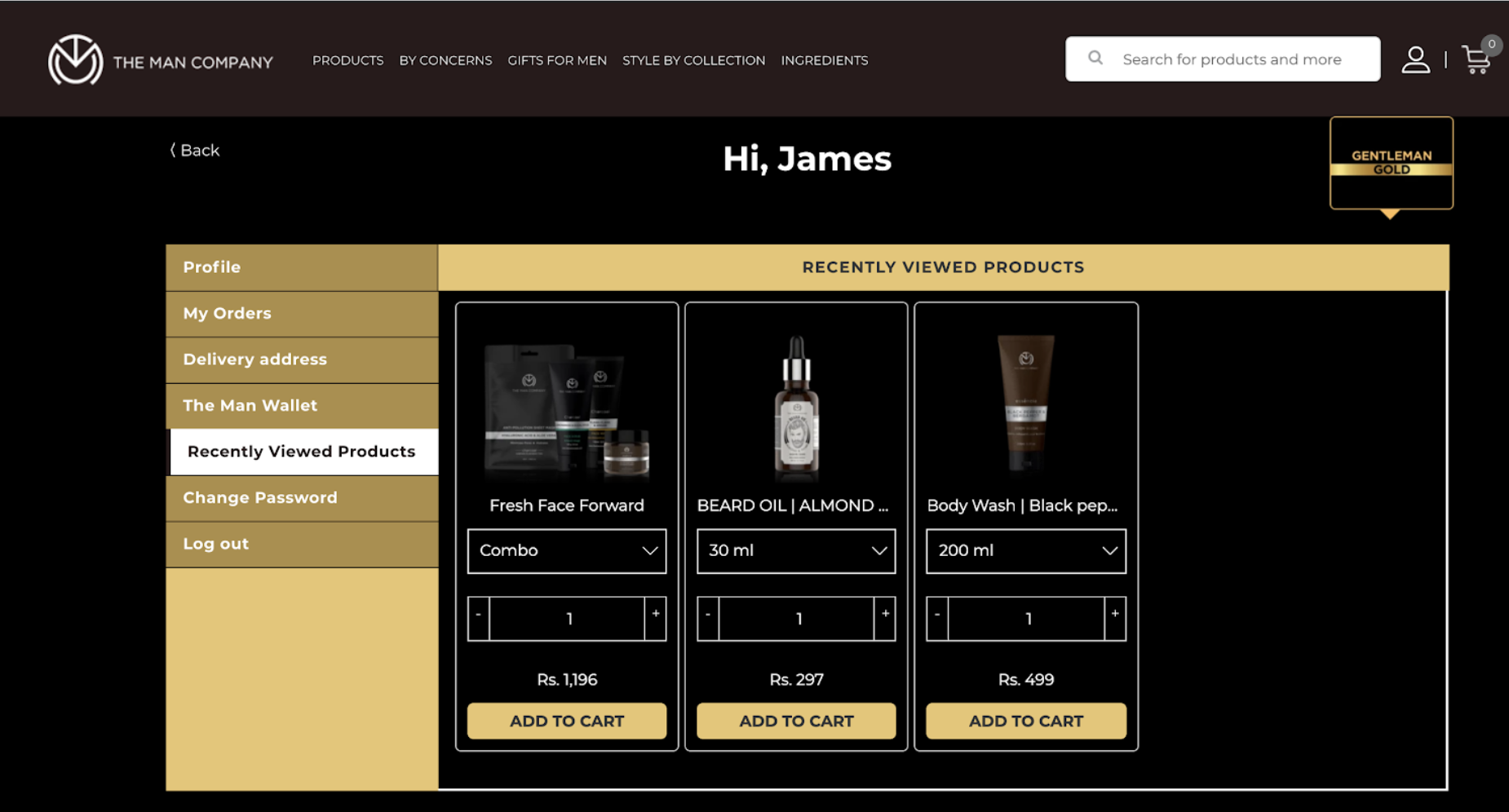1509x812 pixels.
Task: Open the shopping cart icon
Action: (1477, 60)
